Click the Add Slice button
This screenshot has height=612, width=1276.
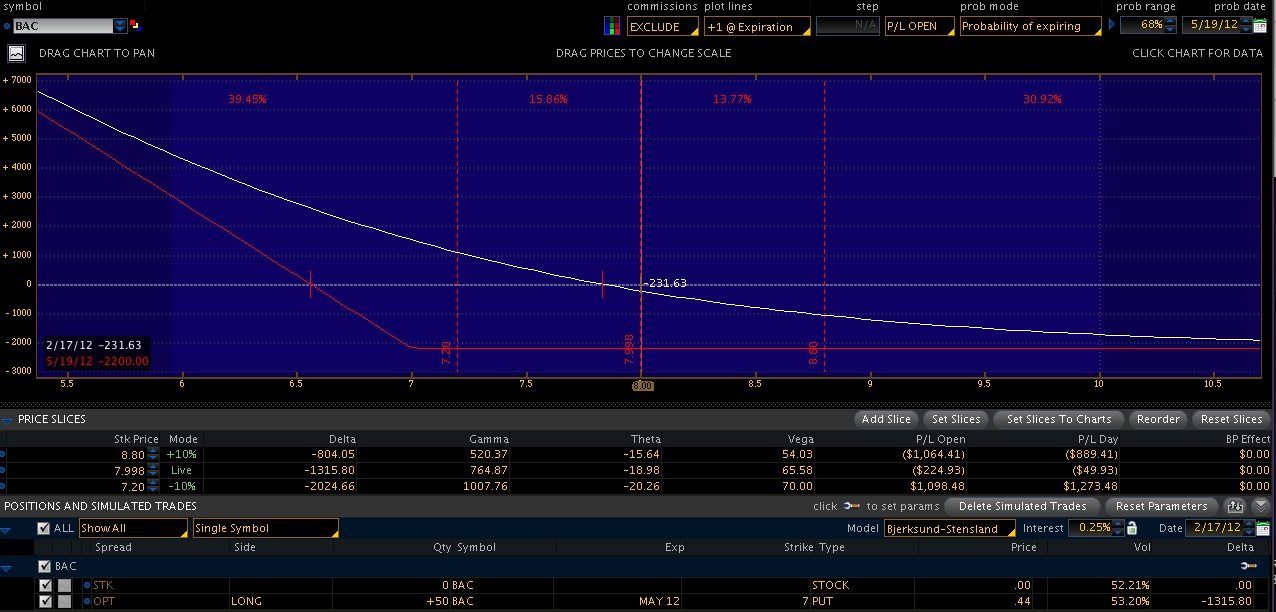(886, 419)
